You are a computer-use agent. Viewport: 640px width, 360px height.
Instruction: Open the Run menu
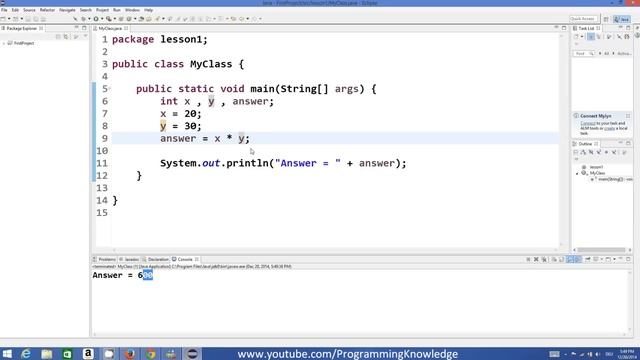(117, 10)
